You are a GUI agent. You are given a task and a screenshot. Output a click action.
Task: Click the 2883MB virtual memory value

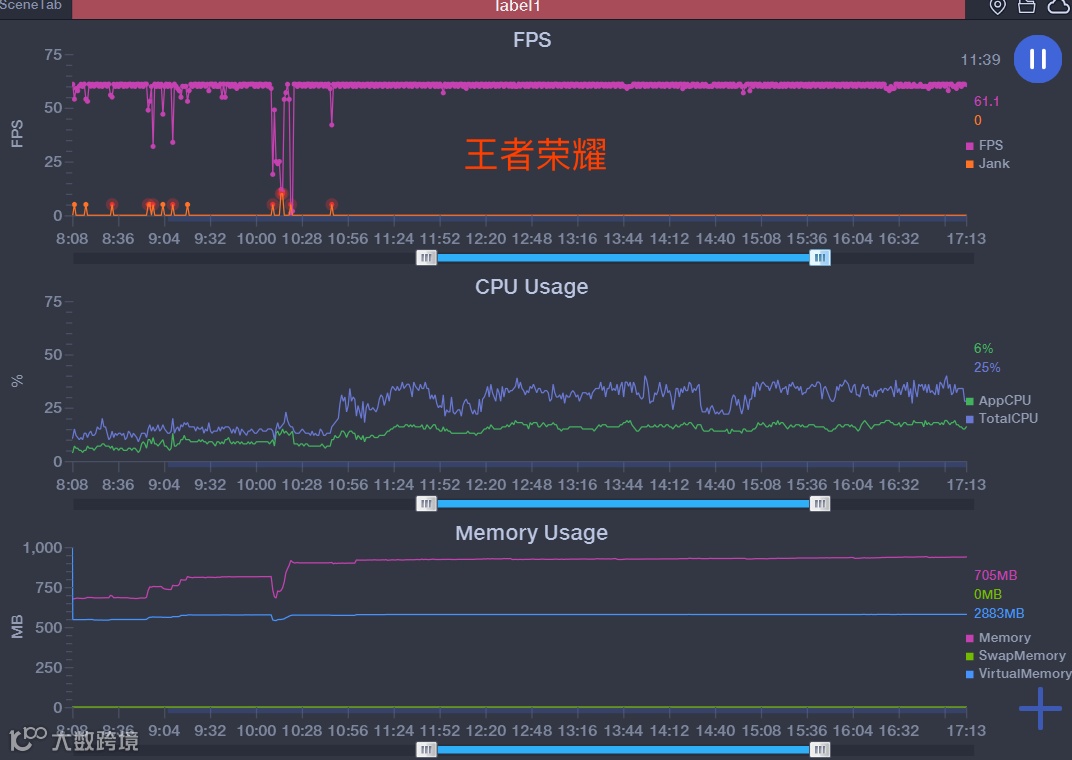[999, 613]
